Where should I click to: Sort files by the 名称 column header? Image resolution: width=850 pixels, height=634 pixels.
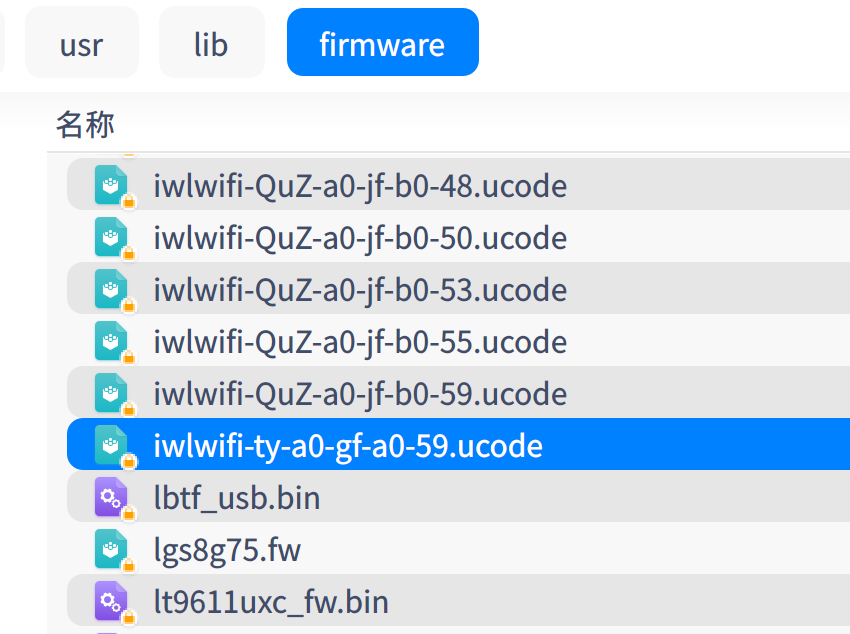[85, 125]
